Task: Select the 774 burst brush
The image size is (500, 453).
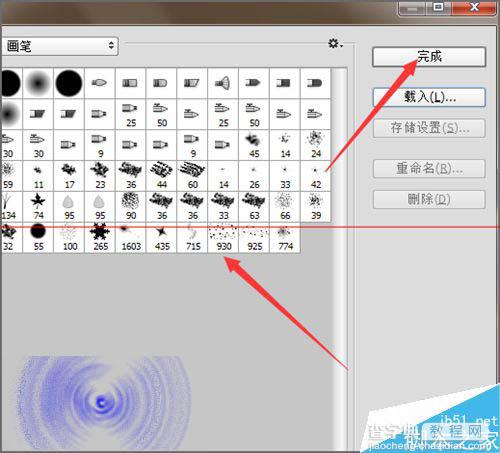Action: coord(285,238)
